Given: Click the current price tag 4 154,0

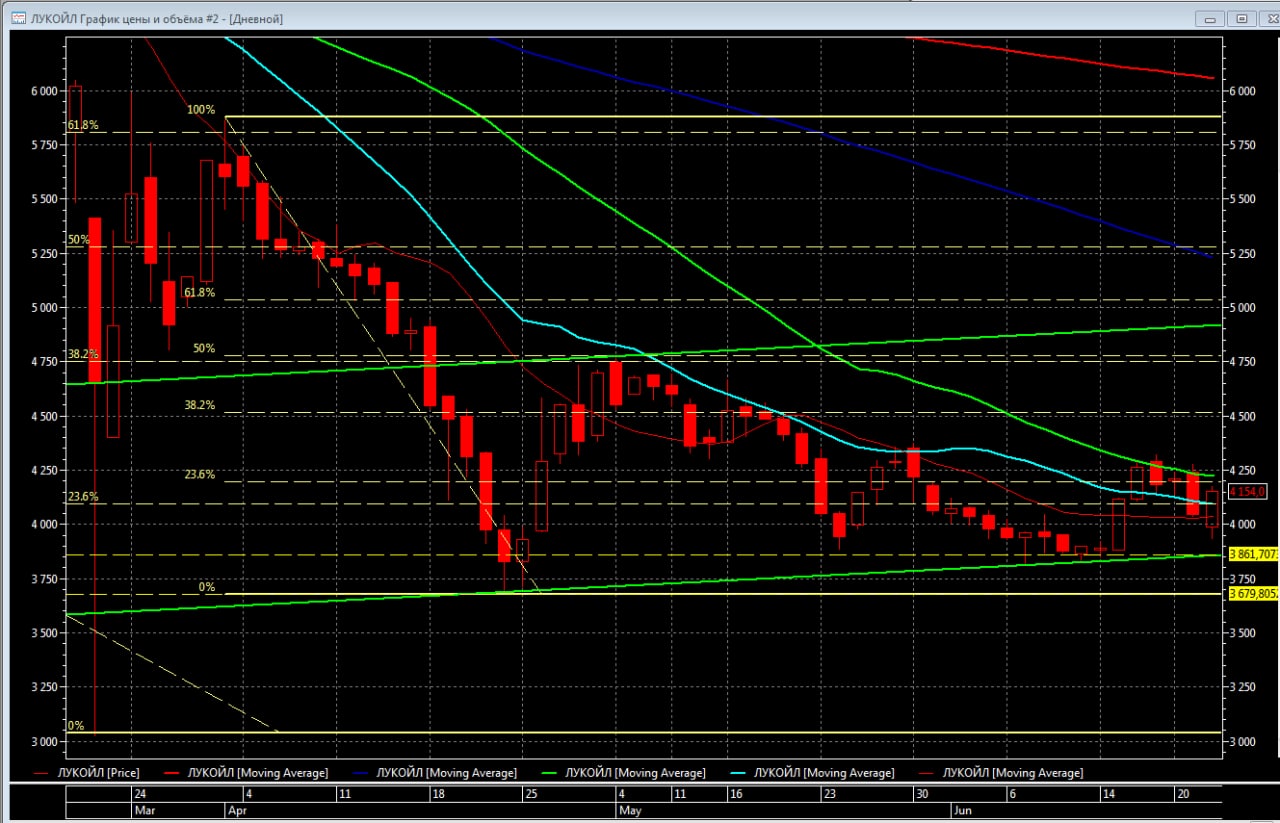Looking at the screenshot, I should pyautogui.click(x=1248, y=491).
